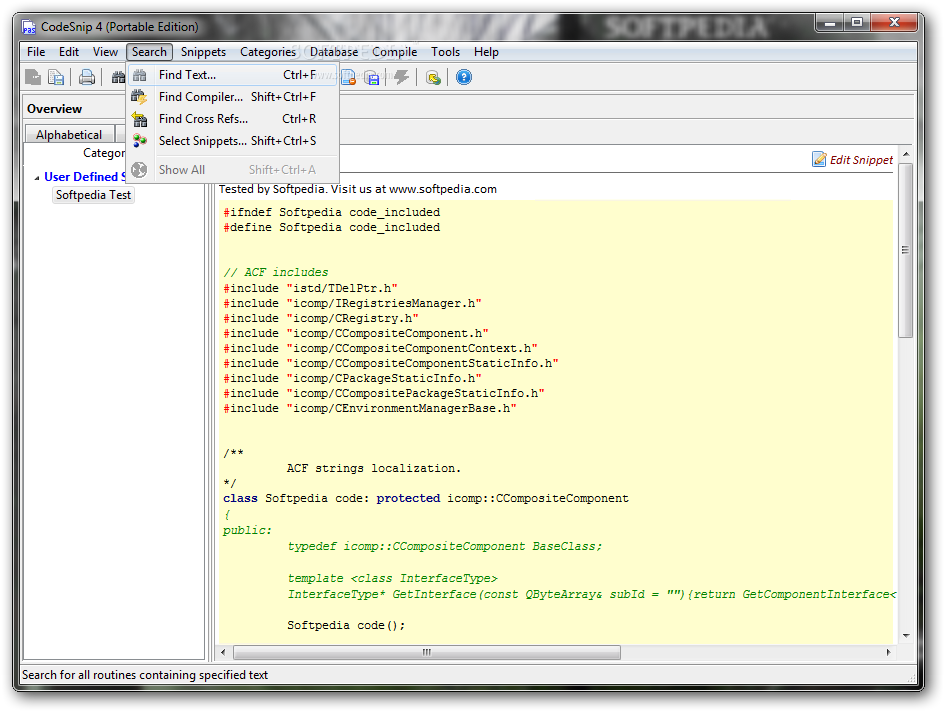Open the Edit menu
The image size is (945, 712).
(x=69, y=52)
